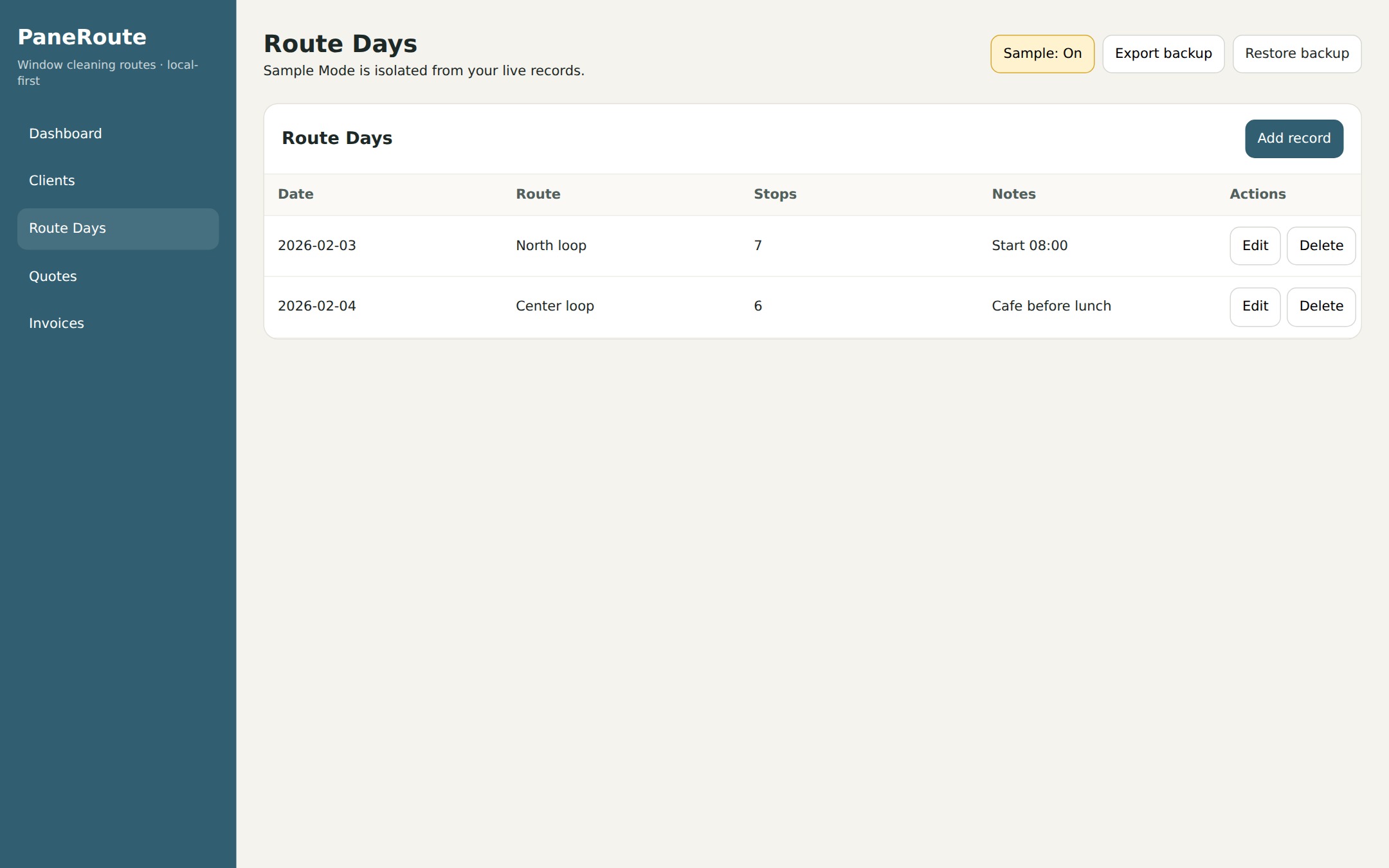
Task: Click stops value 7
Action: pos(758,246)
